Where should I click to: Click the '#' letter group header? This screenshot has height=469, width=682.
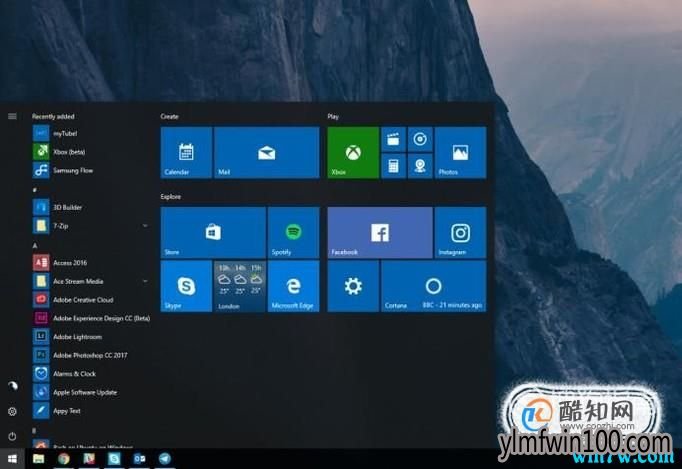[x=35, y=190]
